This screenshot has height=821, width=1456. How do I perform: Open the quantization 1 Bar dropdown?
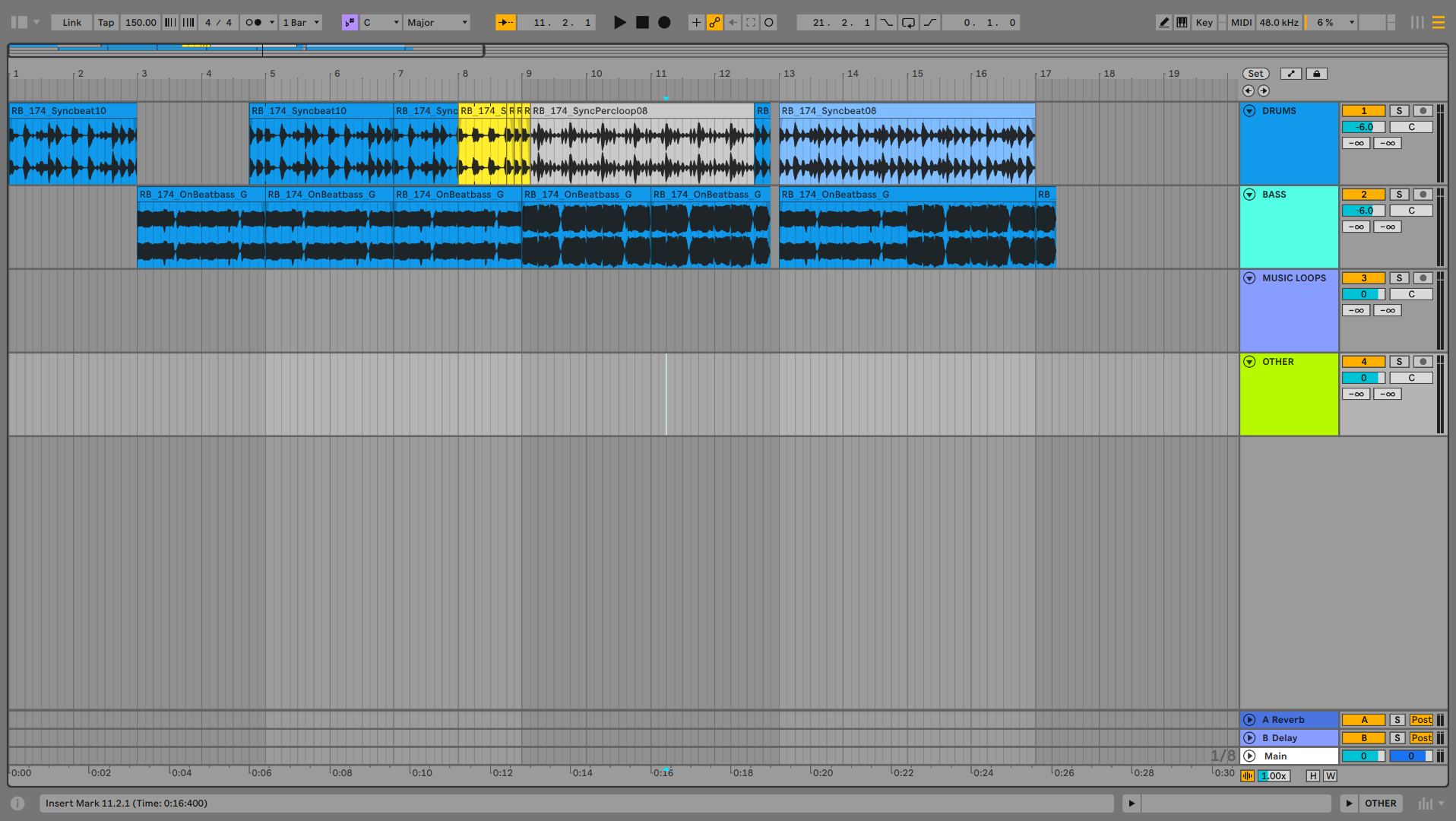click(301, 23)
